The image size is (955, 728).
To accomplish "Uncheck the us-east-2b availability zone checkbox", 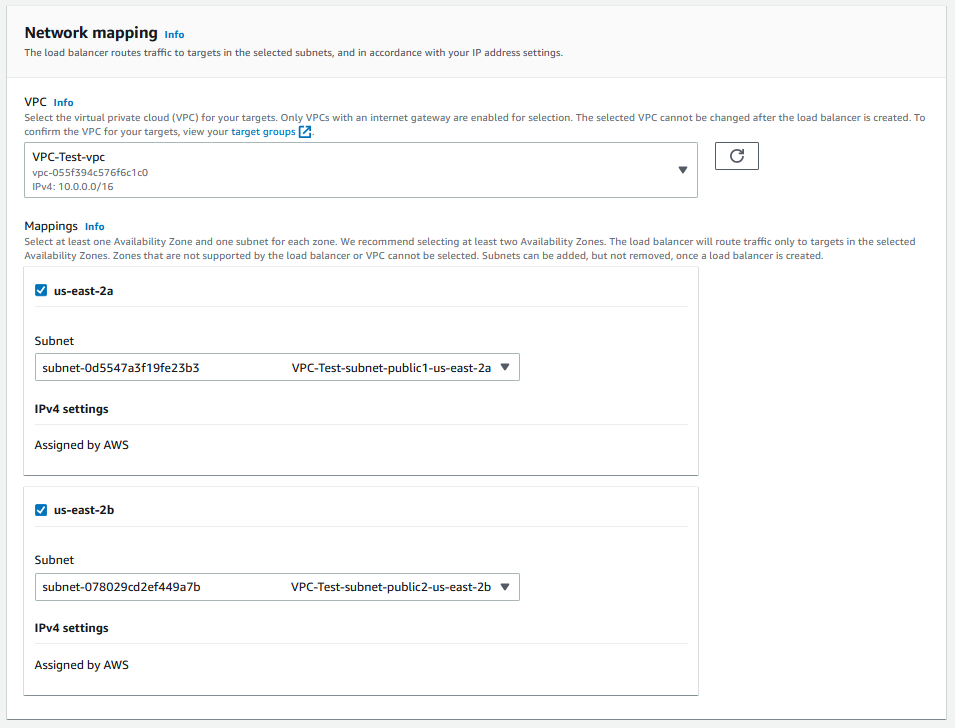I will point(41,510).
